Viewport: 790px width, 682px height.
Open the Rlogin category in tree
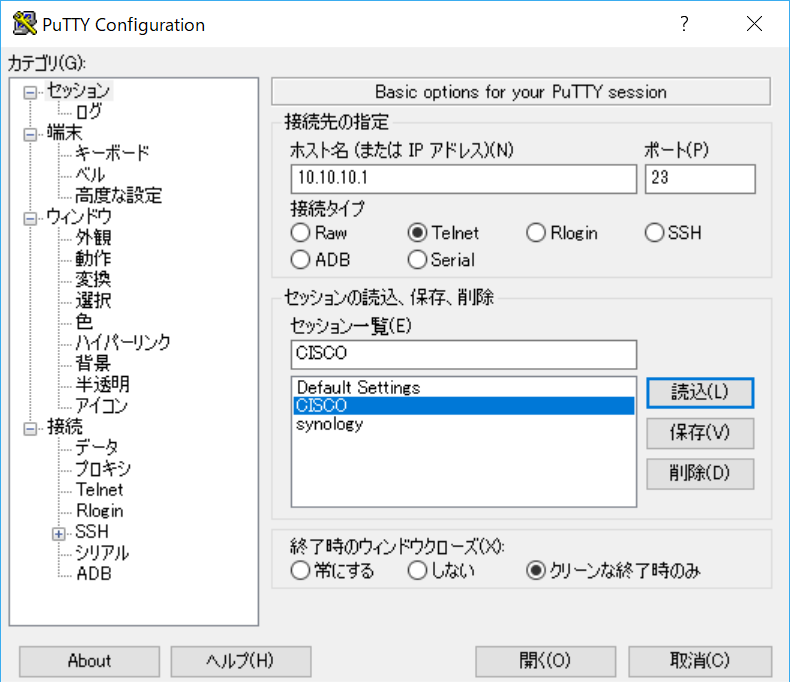[99, 511]
